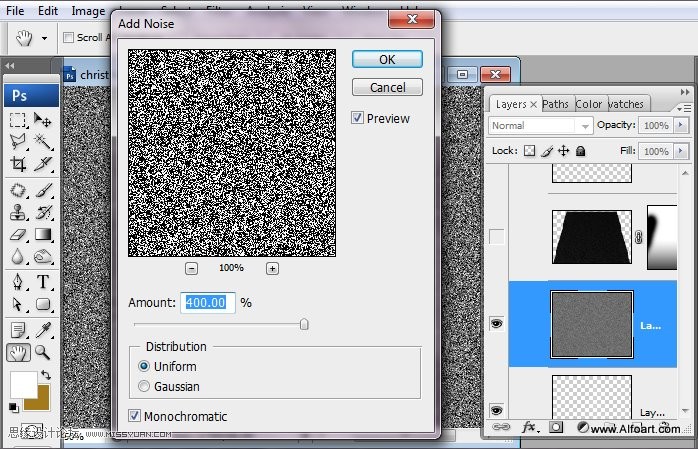Viewport: 698px width, 449px height.
Task: Expand the Fill value arrow
Action: 679,151
